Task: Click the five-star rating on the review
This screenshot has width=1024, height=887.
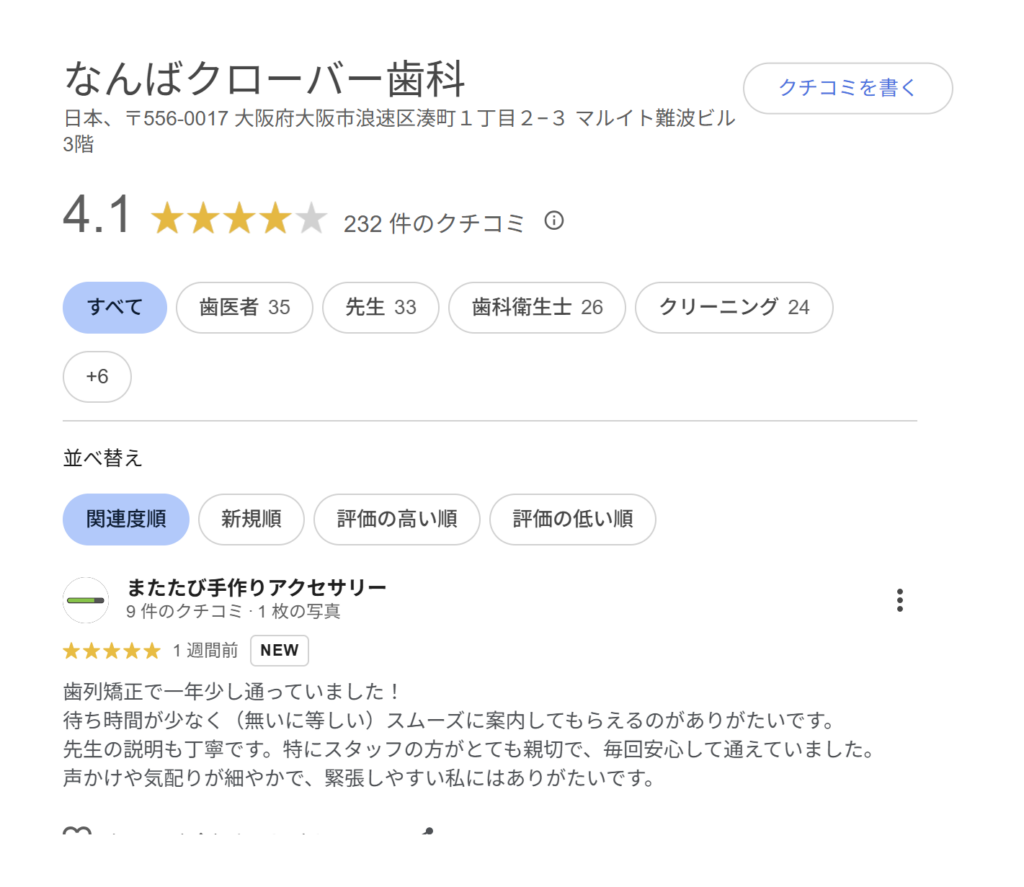Action: point(111,651)
